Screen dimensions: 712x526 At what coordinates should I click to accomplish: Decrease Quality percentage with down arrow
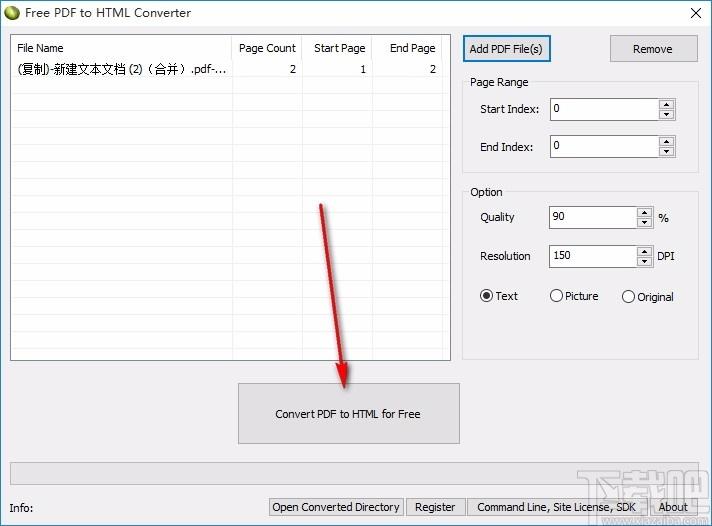pyautogui.click(x=644, y=223)
